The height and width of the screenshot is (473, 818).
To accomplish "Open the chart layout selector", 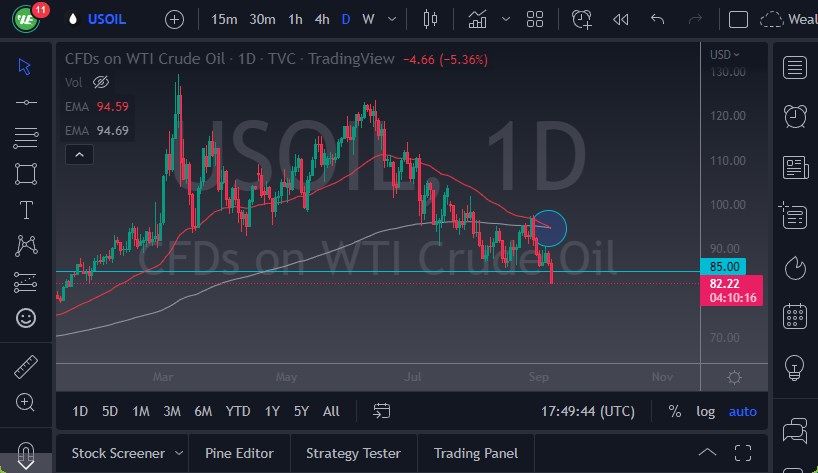I will tap(738, 19).
